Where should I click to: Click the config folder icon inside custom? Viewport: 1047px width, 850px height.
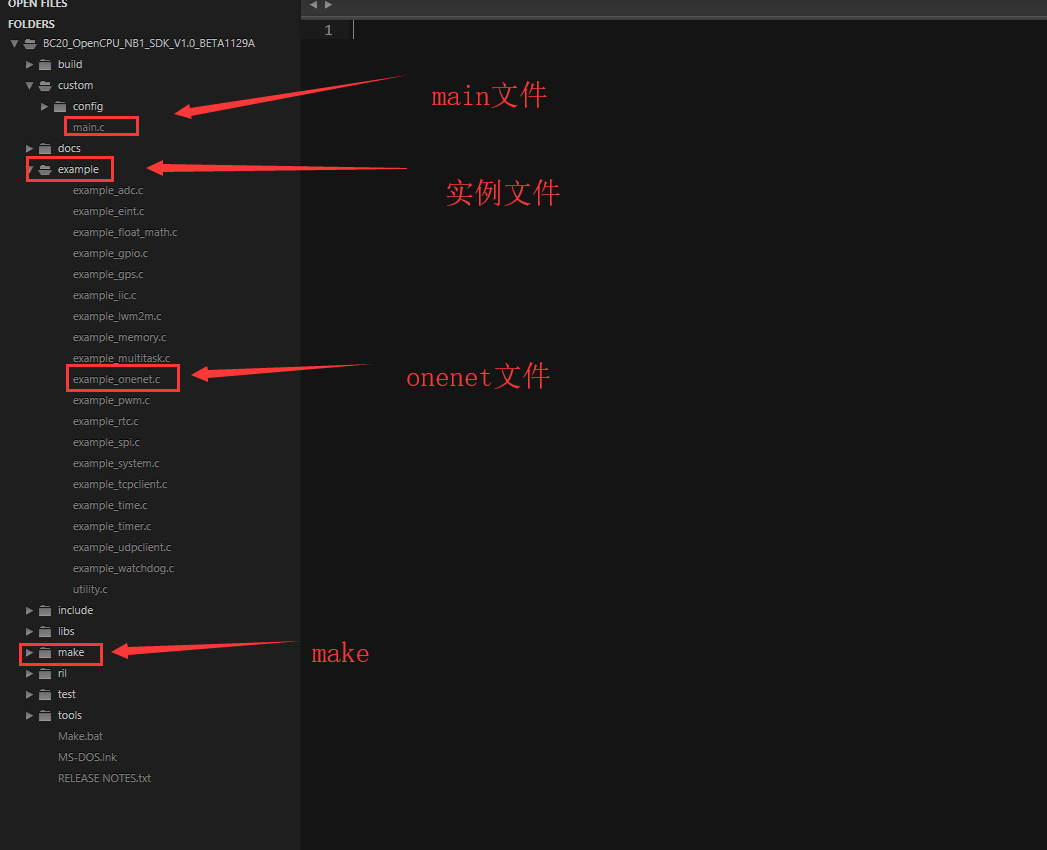(59, 106)
